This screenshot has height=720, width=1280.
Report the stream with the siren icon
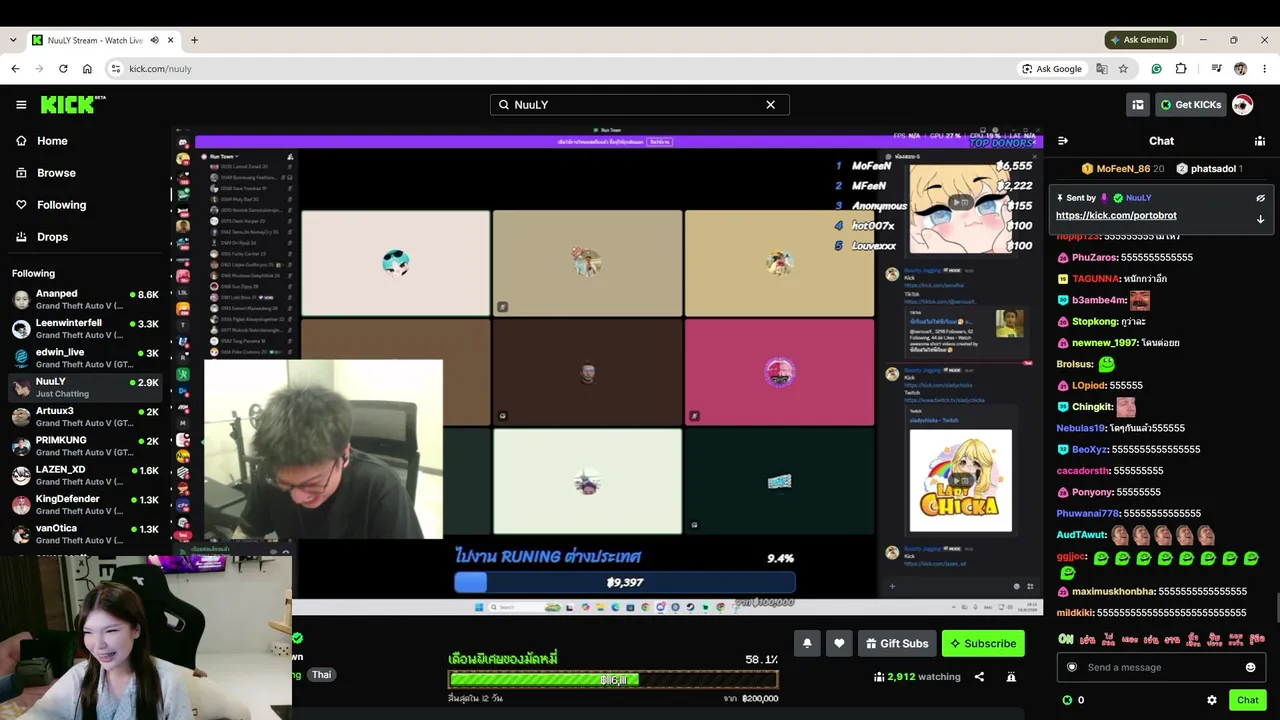tap(1011, 677)
